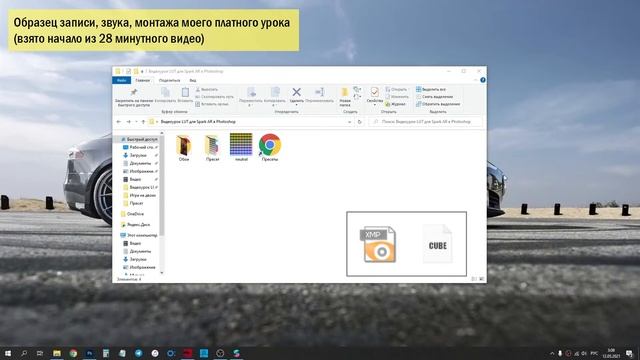Refresh the folder view
The width and height of the screenshot is (640, 360).
(359, 122)
